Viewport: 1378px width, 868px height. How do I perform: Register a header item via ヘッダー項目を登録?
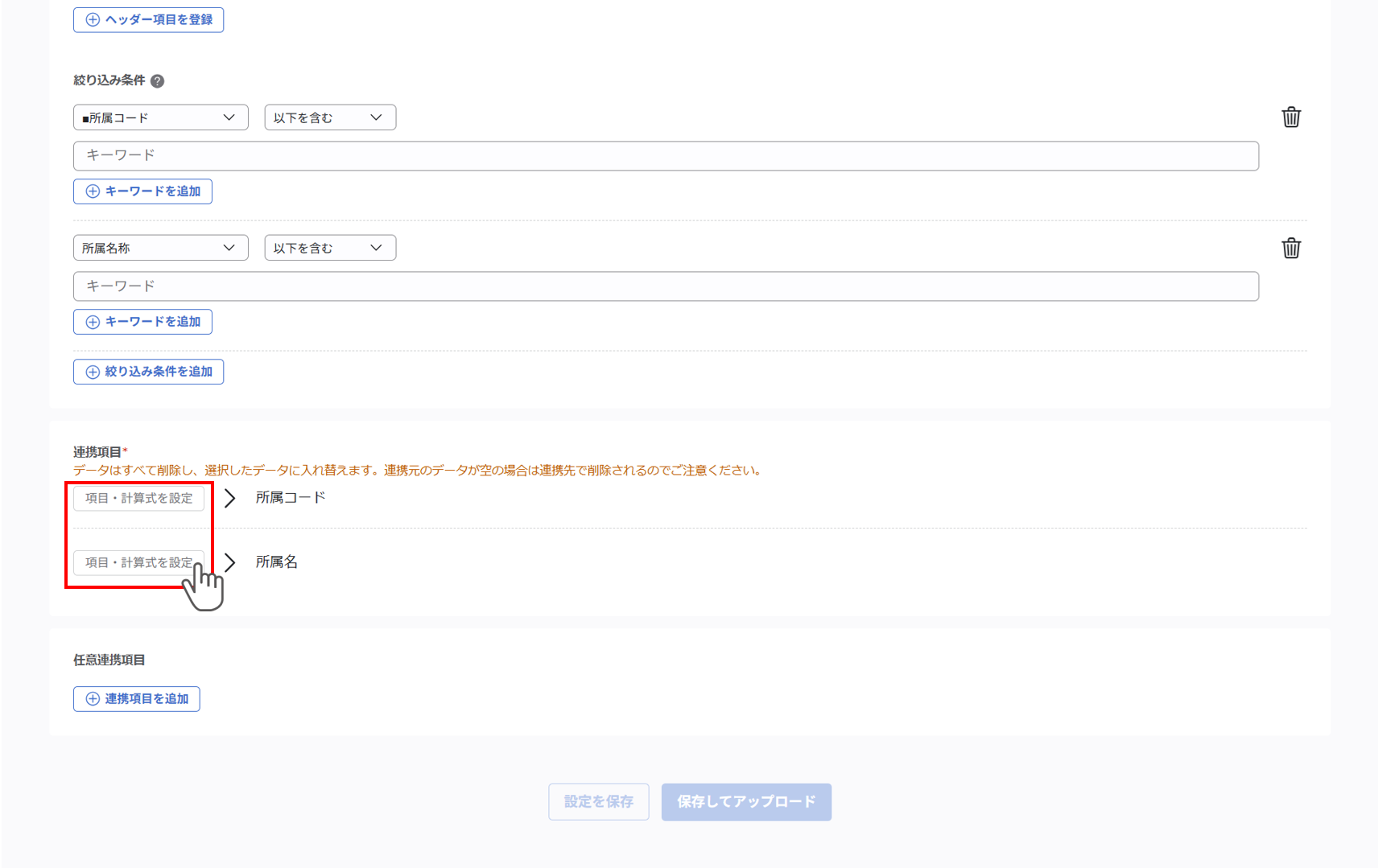(148, 19)
